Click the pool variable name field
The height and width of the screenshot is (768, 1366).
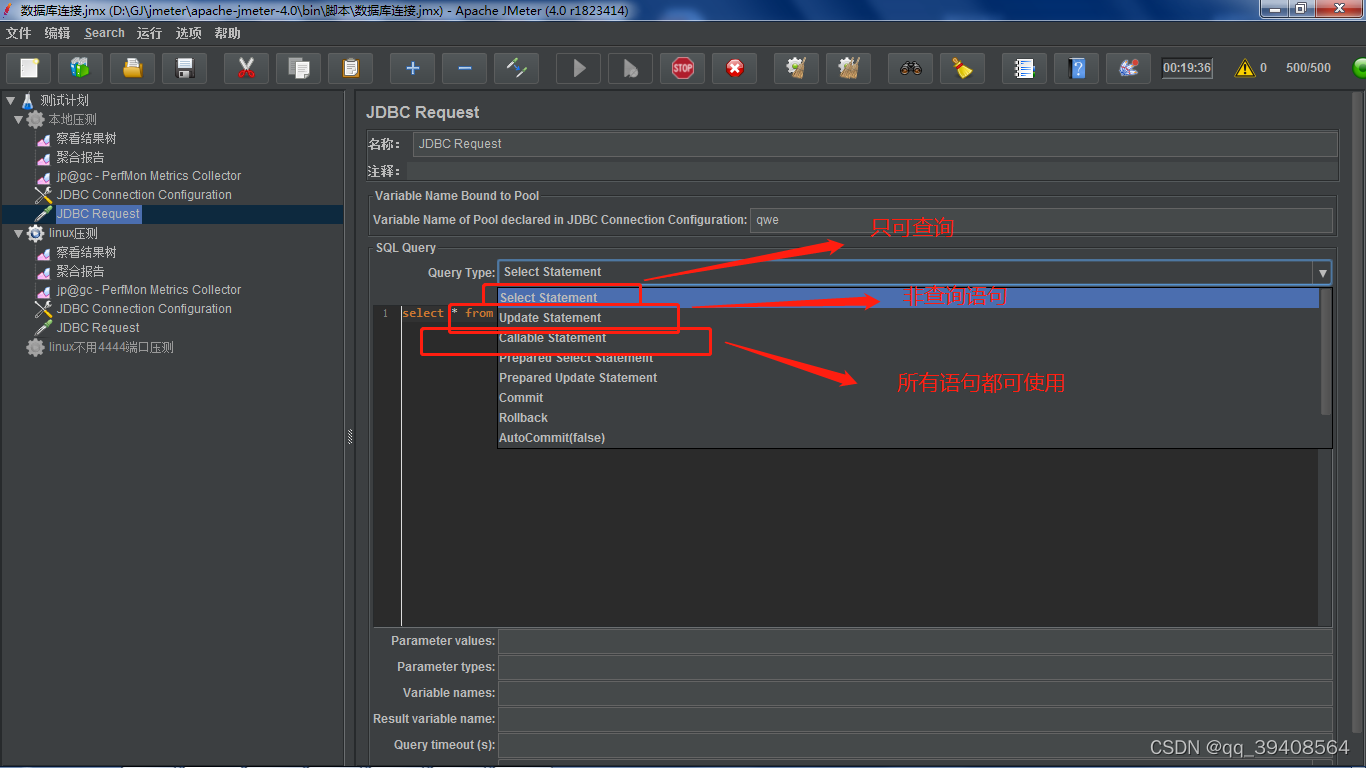(1041, 220)
